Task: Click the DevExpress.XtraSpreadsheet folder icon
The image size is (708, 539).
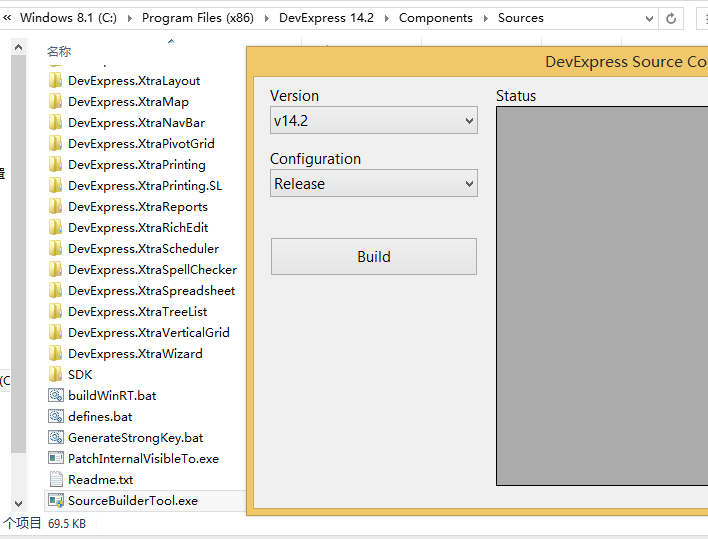Action: click(56, 291)
